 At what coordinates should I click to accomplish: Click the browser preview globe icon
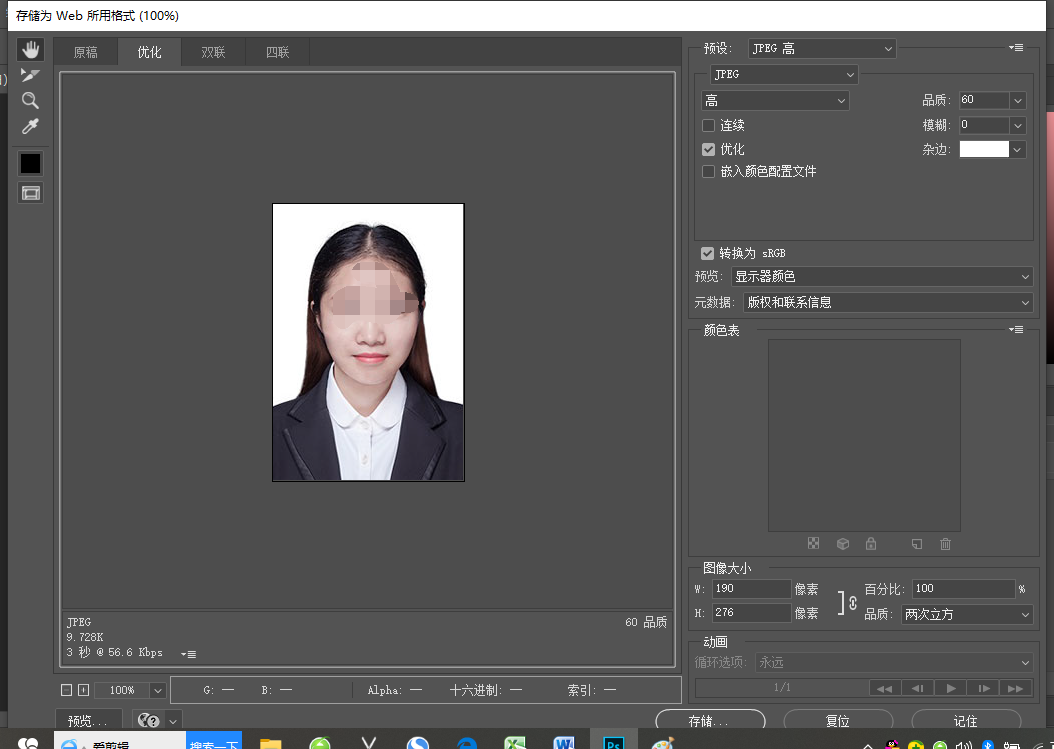[x=149, y=720]
